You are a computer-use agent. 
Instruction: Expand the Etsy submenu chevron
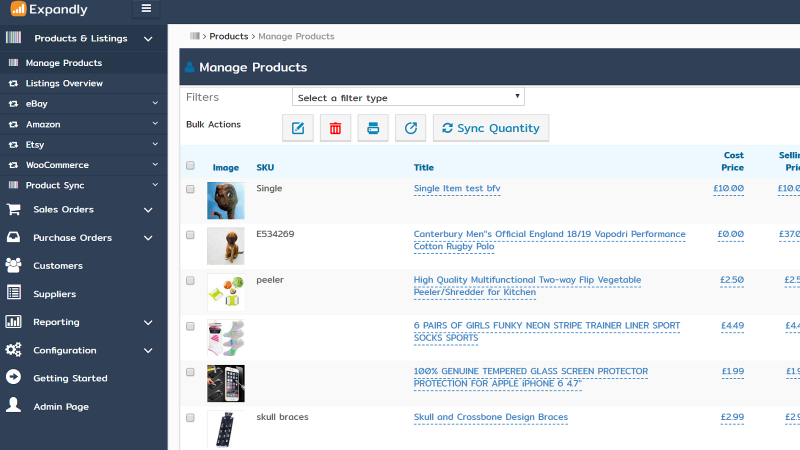tap(155, 144)
